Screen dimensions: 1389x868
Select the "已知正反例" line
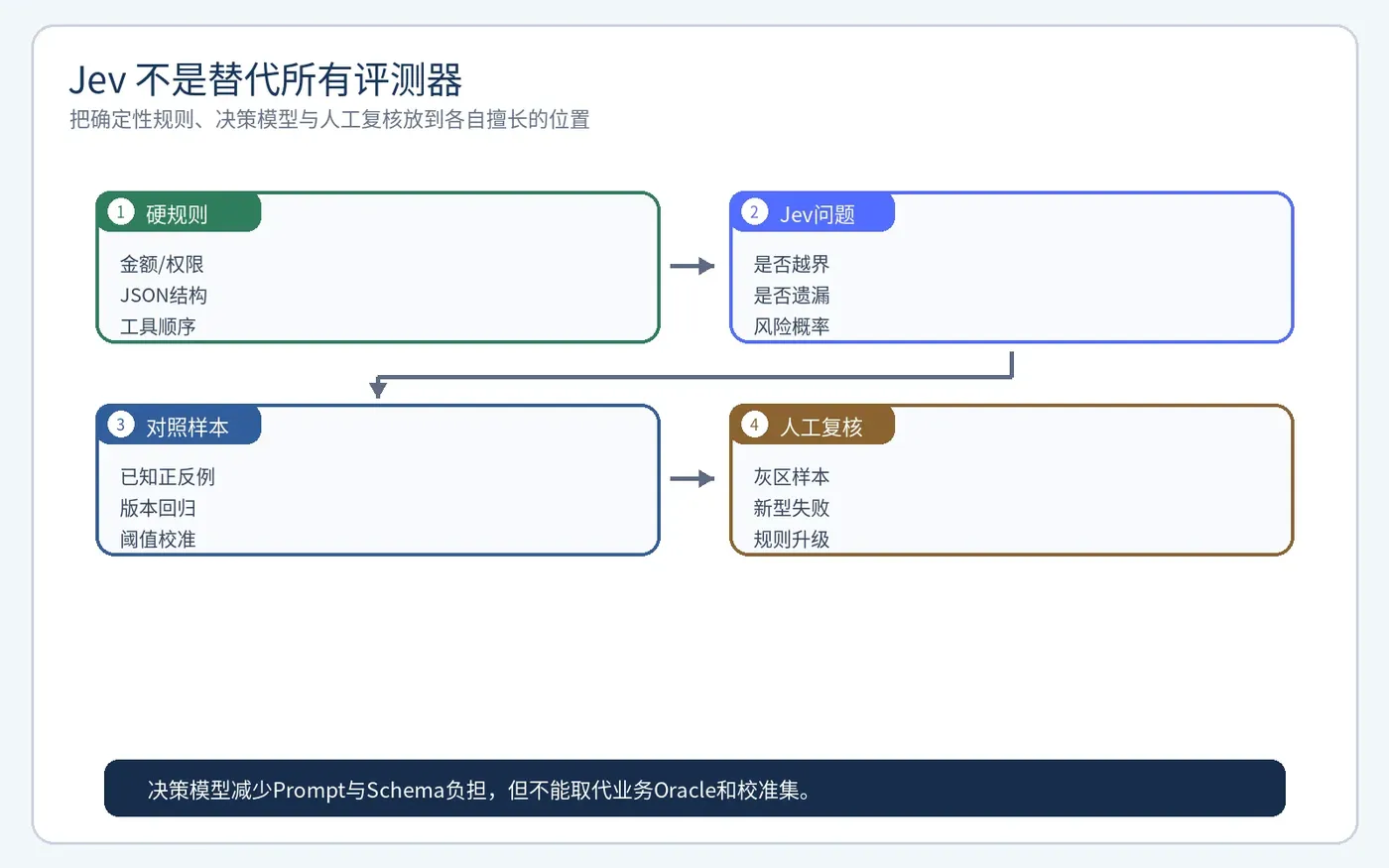(x=168, y=476)
